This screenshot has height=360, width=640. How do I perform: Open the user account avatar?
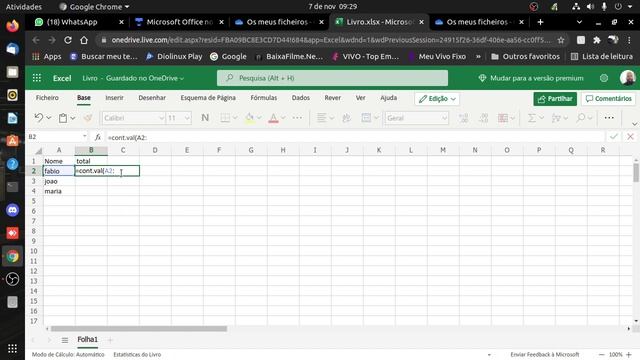(x=627, y=78)
